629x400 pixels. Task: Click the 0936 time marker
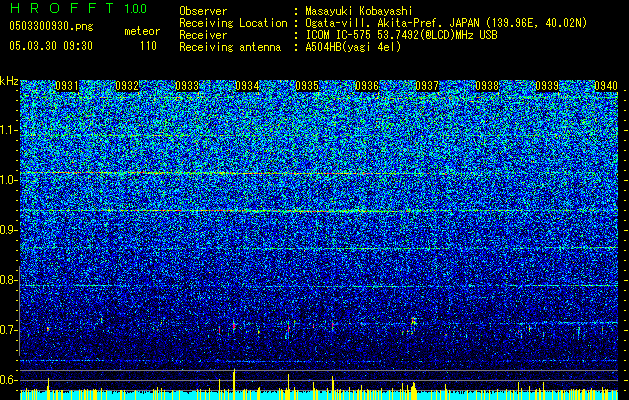tap(367, 86)
